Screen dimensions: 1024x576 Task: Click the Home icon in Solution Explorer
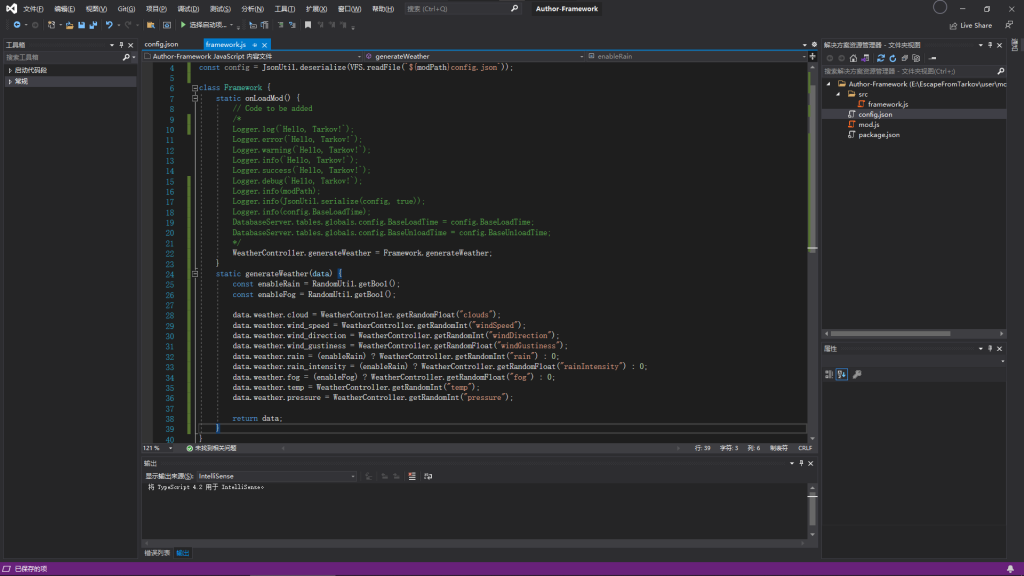(854, 58)
